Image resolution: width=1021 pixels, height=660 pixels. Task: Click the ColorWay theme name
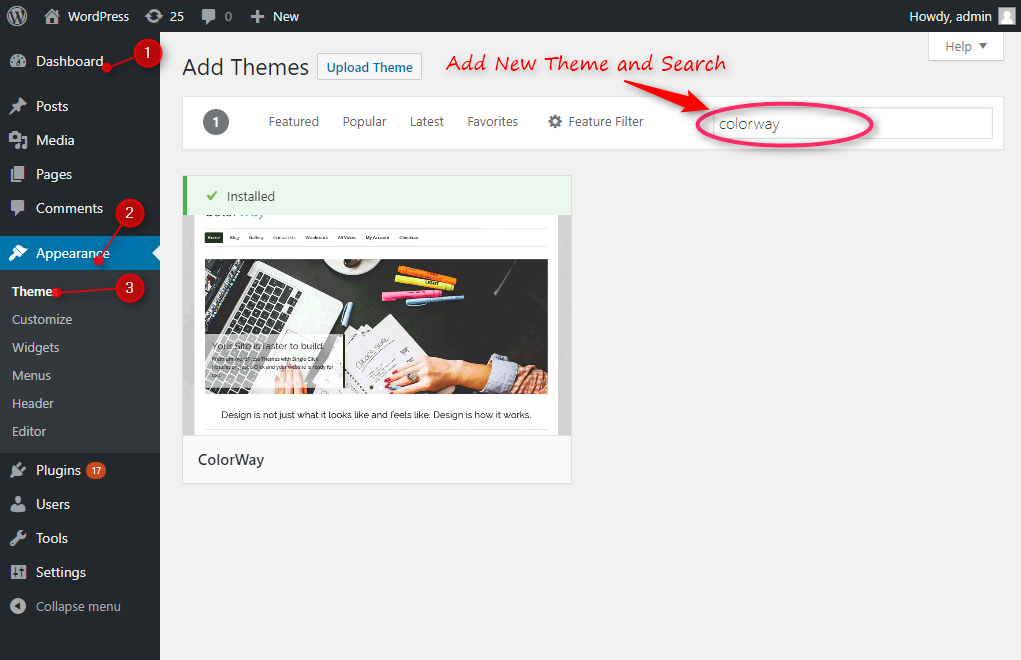pos(231,460)
